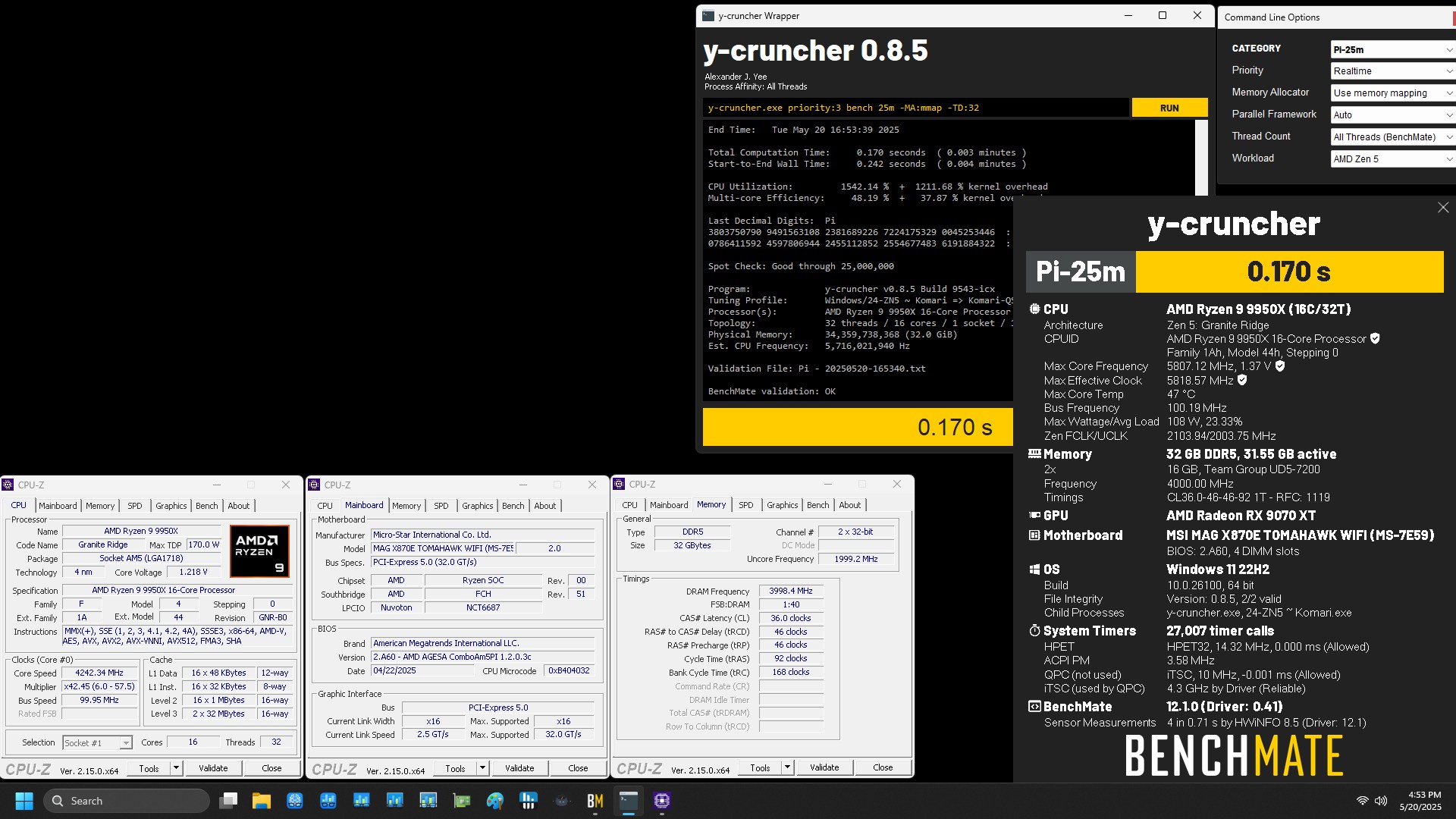1456x819 pixels.
Task: Click Close button in the CPU-Z Mainboard window
Action: pos(578,768)
